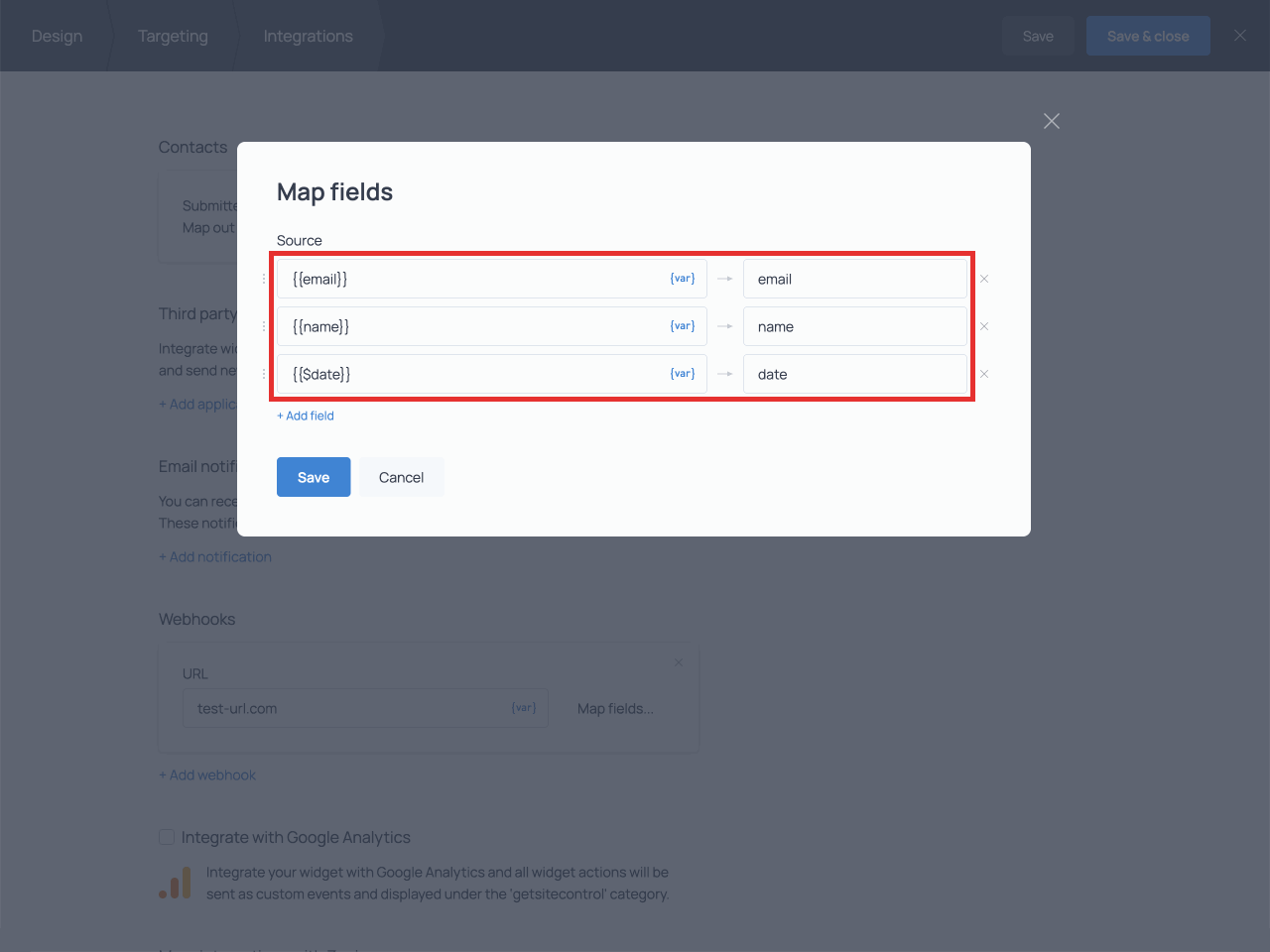Screen dimensions: 1270x952
Task: Click the date target name input
Action: click(854, 374)
